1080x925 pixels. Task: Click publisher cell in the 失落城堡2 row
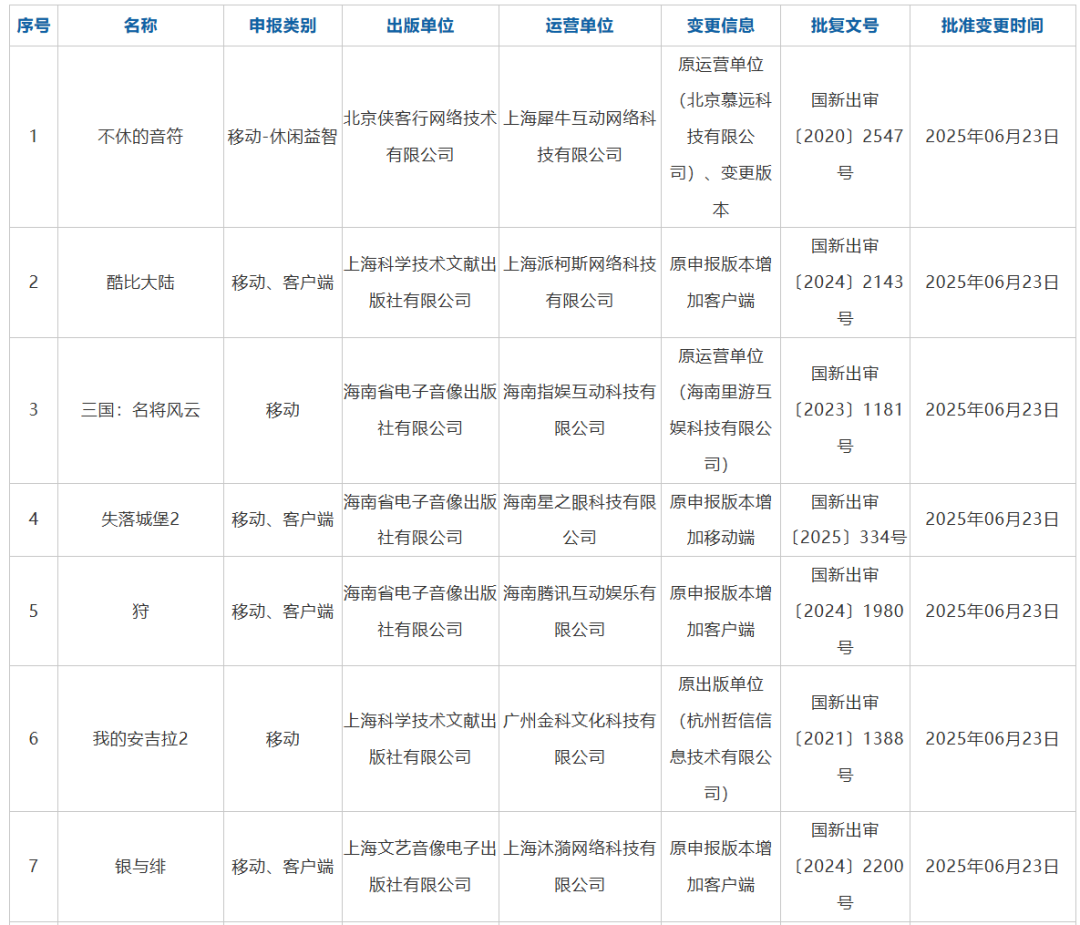point(420,519)
